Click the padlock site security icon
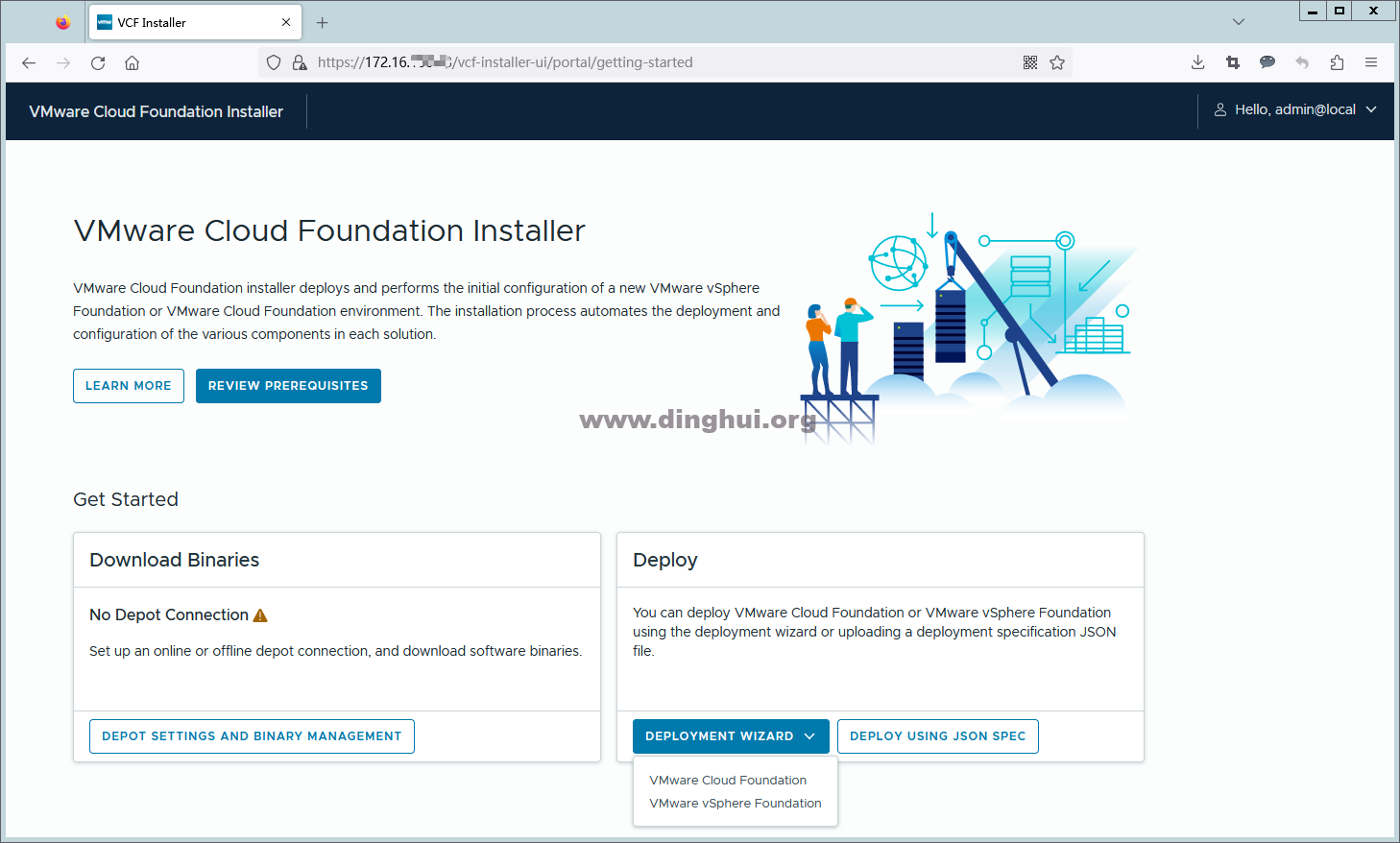This screenshot has width=1400, height=843. [x=300, y=62]
